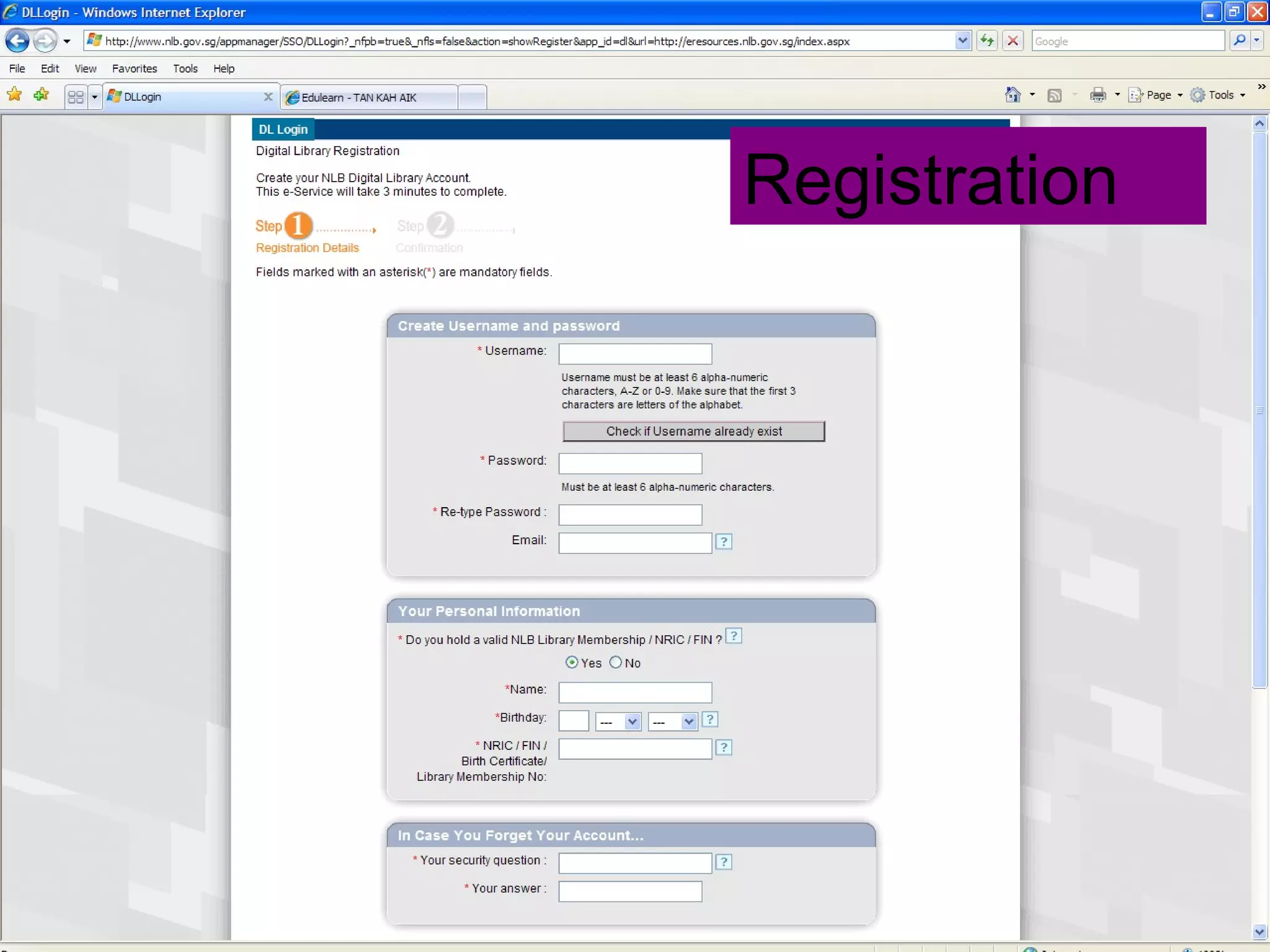Viewport: 1270px width, 952px height.
Task: Click the Refresh page icon
Action: 987,41
